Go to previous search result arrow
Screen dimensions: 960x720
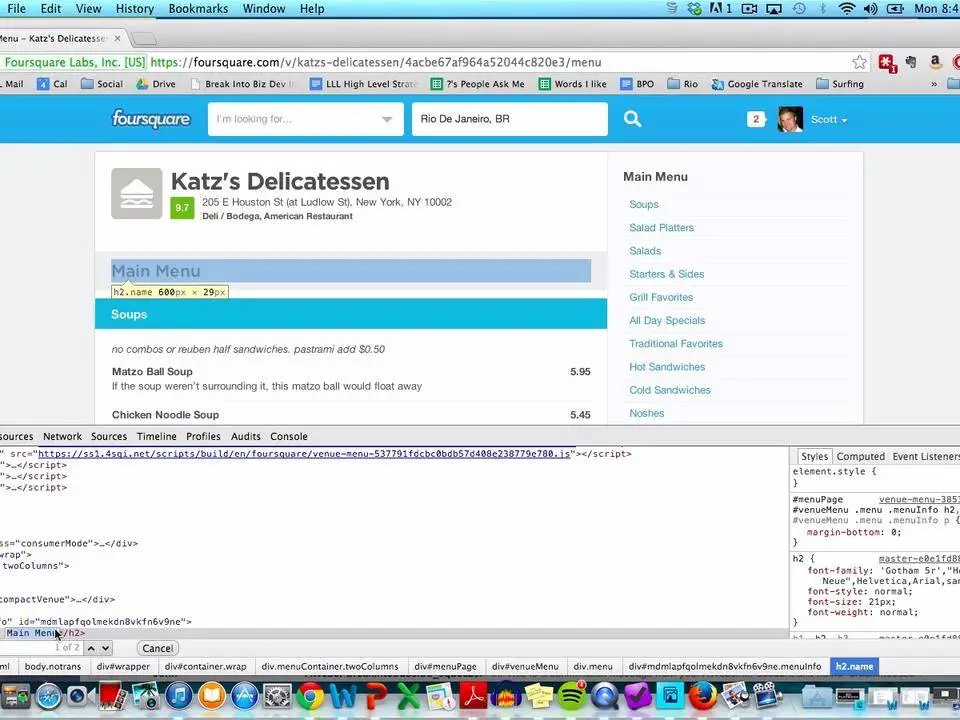click(91, 648)
